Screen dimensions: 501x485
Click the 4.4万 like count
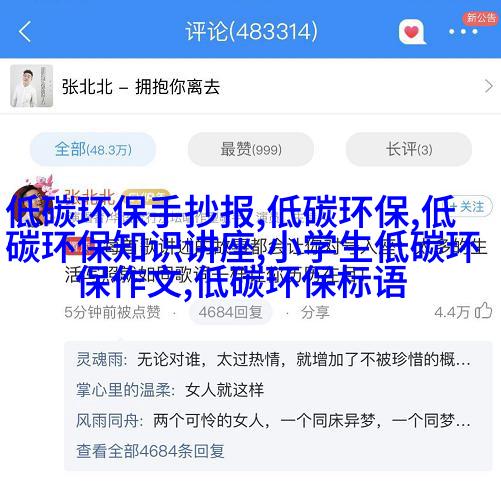tap(452, 312)
